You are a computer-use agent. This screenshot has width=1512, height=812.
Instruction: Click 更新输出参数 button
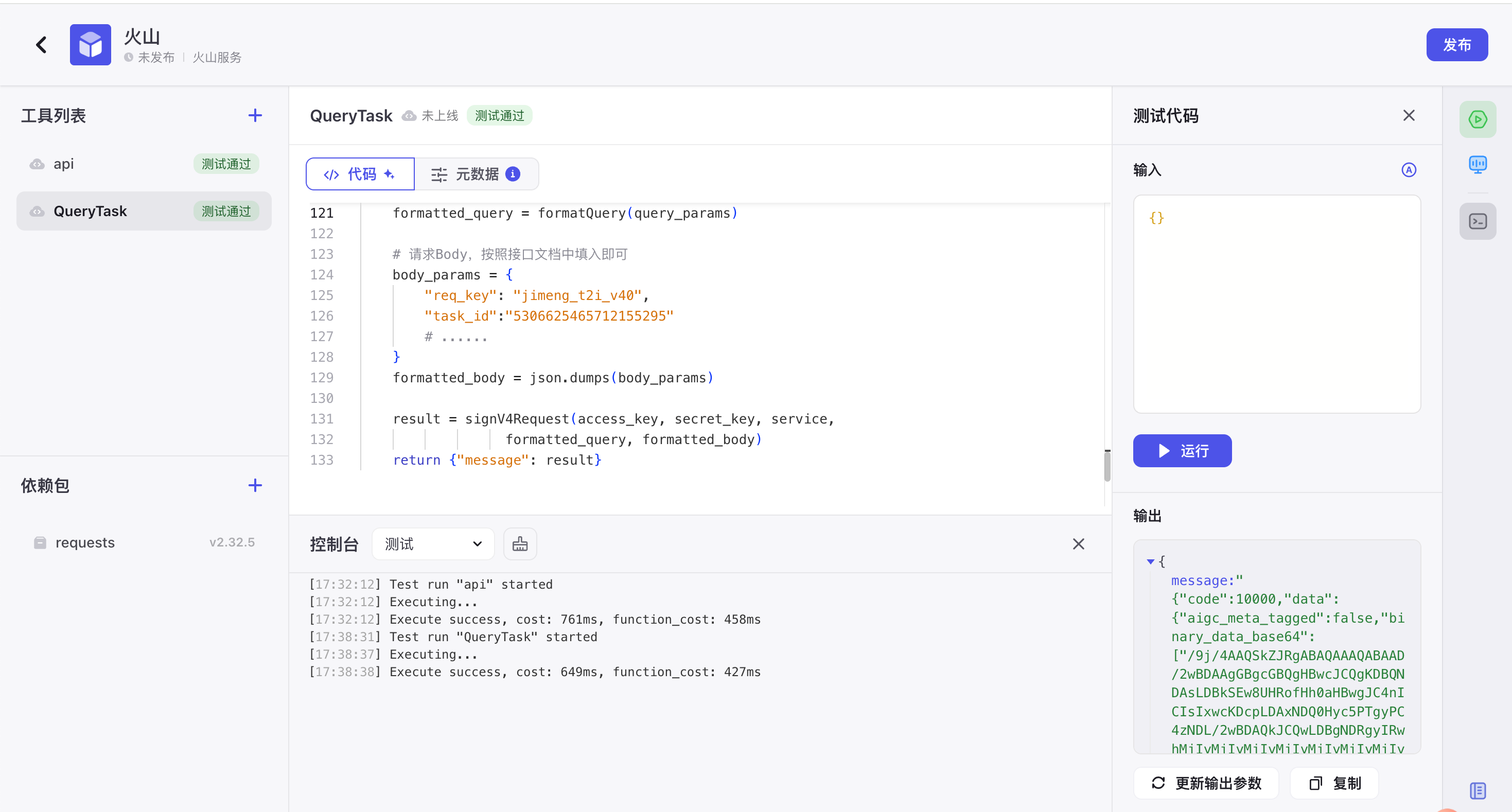[1206, 783]
